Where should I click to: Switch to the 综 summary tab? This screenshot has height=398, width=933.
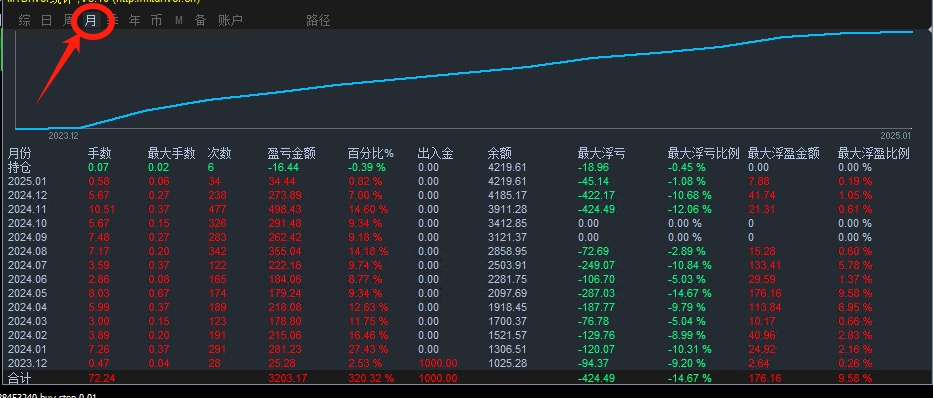[24, 21]
